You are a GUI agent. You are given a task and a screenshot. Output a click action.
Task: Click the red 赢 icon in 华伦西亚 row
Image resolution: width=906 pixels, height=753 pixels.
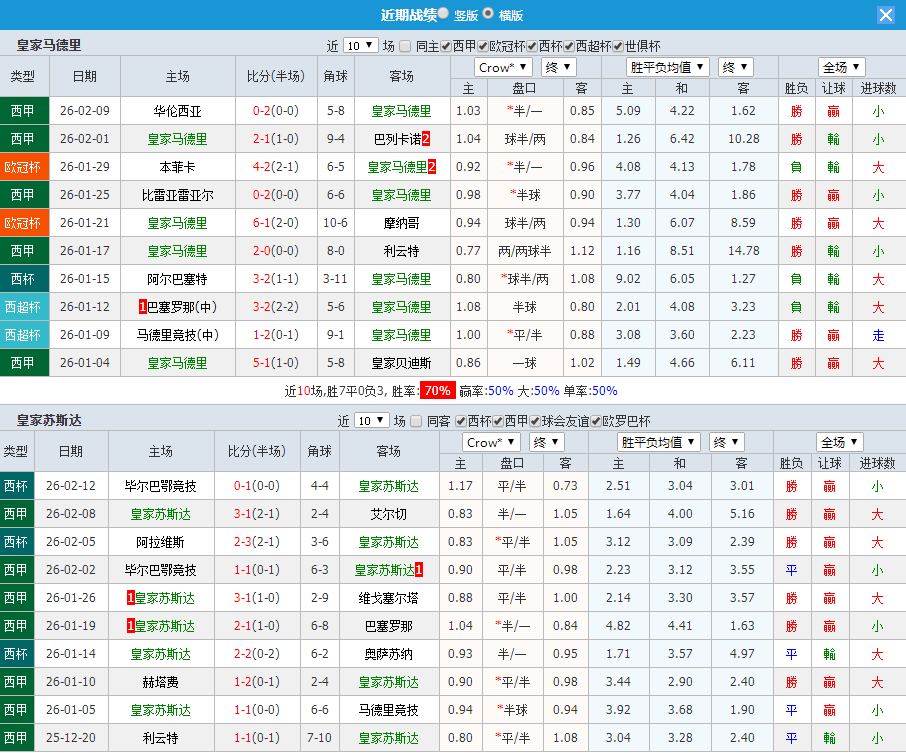pyautogui.click(x=834, y=112)
